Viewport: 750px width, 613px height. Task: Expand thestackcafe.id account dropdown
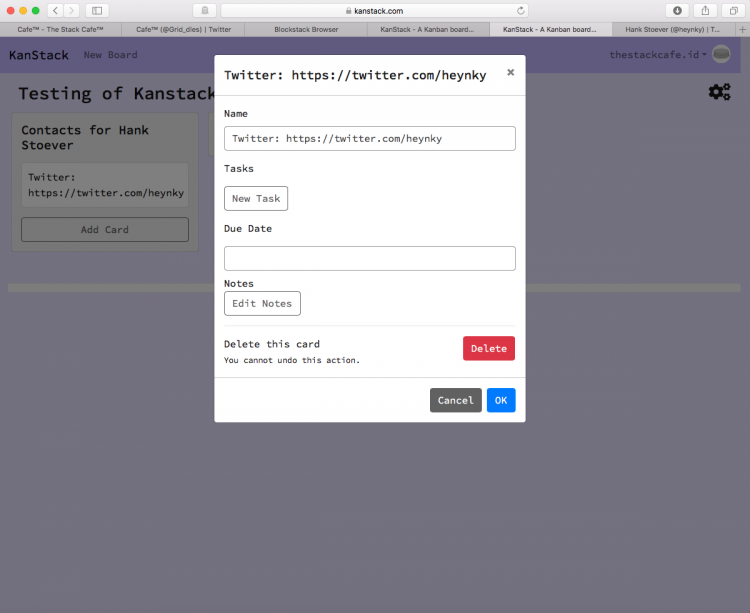tap(658, 55)
